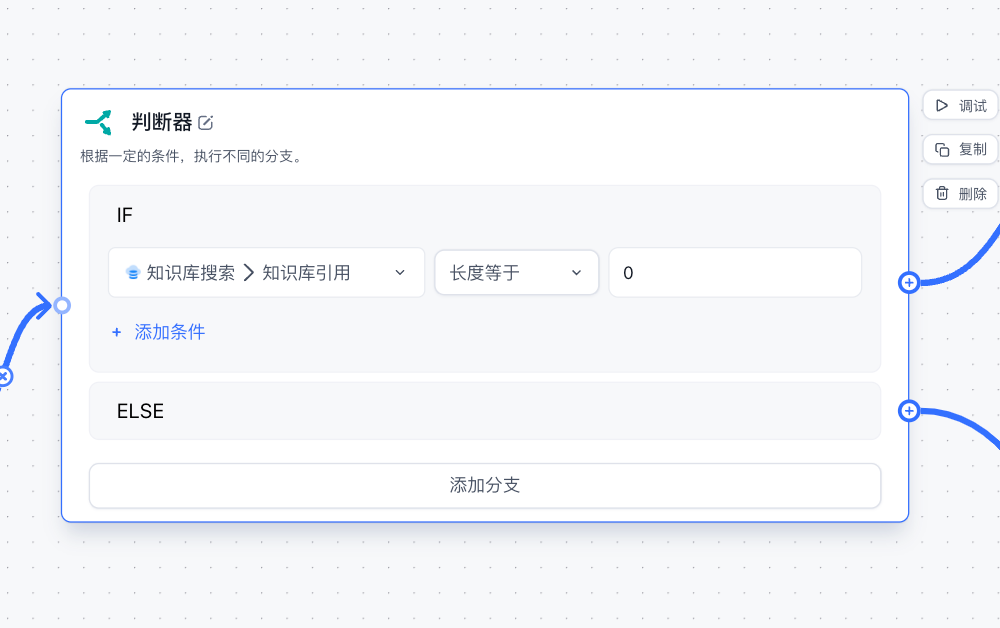
Task: Open the 知识库搜索 variable dropdown
Action: 266,272
